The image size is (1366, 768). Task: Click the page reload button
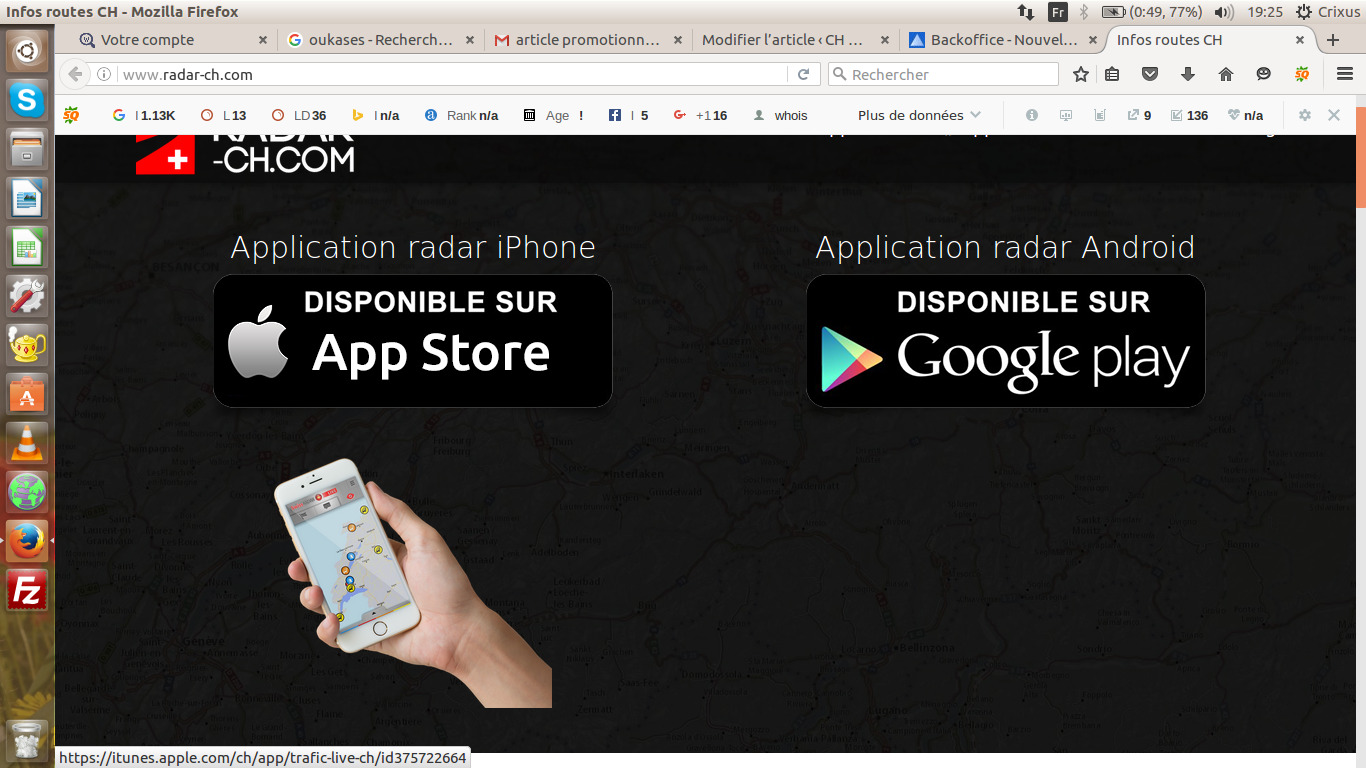click(x=803, y=74)
